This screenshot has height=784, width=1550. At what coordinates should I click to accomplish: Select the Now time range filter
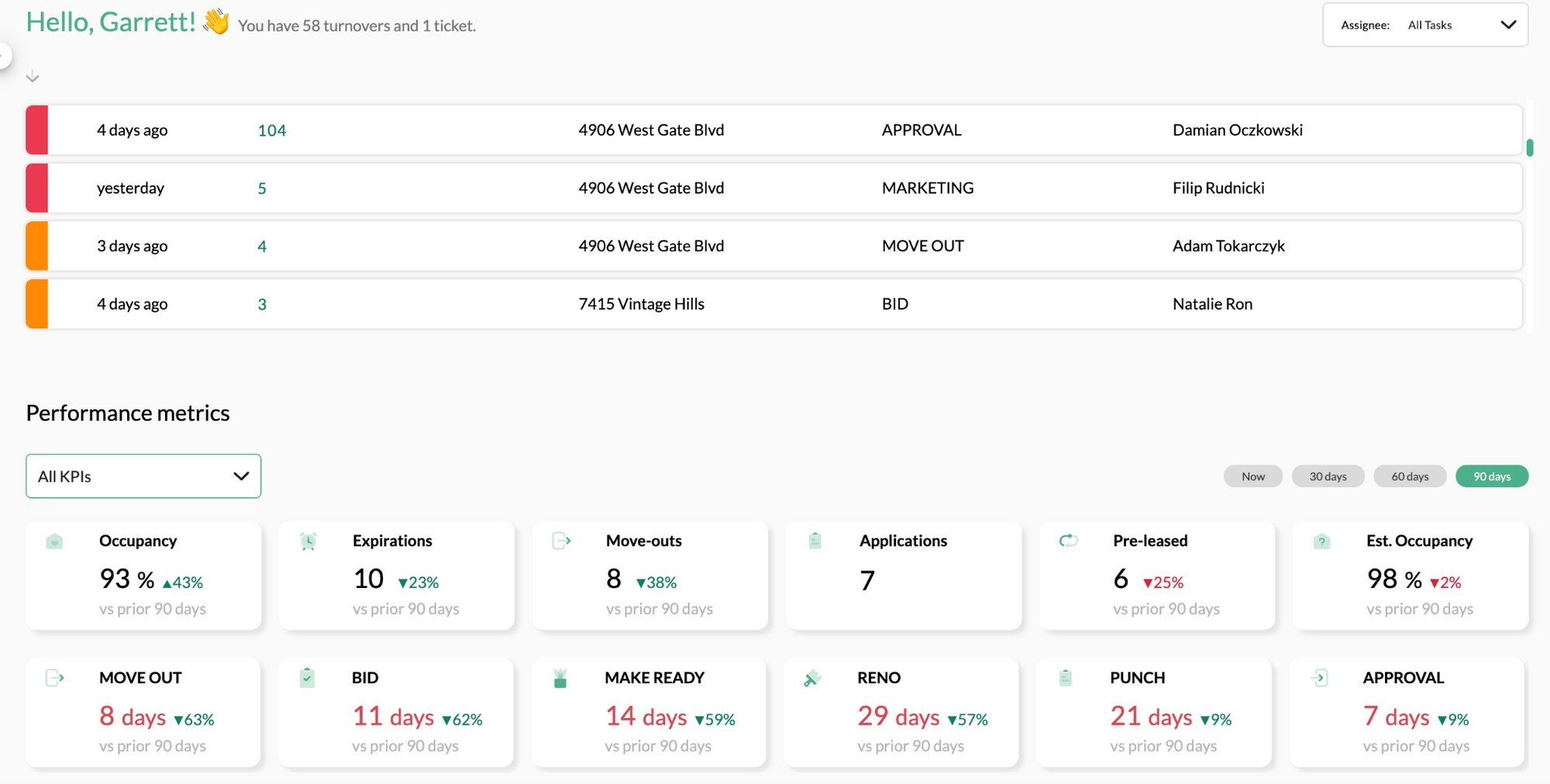point(1252,476)
